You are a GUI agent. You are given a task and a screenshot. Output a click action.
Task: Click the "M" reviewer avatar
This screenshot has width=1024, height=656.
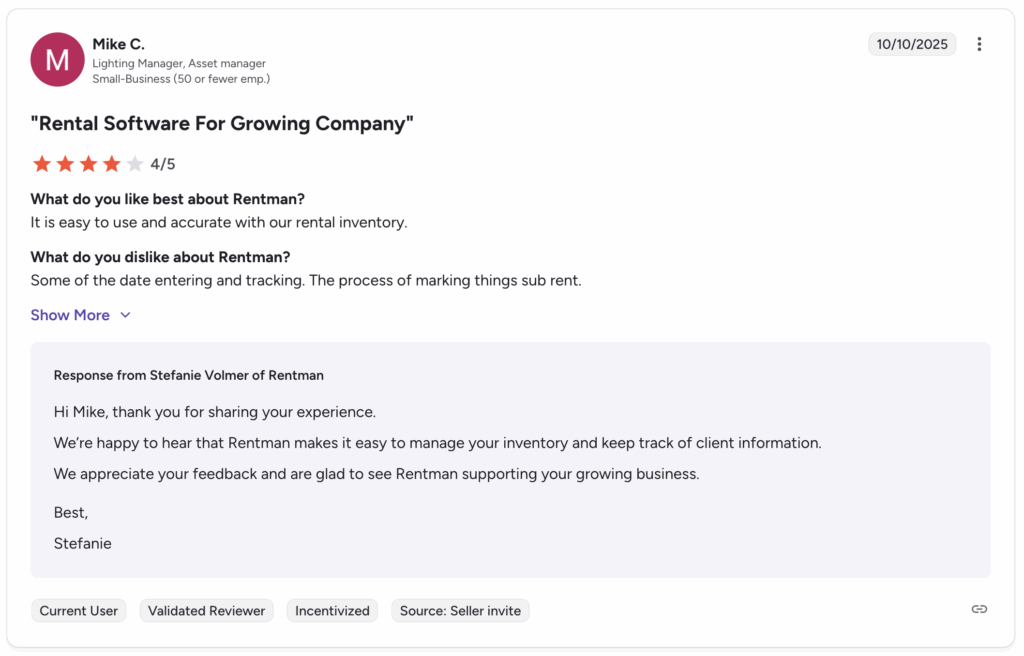pyautogui.click(x=57, y=59)
